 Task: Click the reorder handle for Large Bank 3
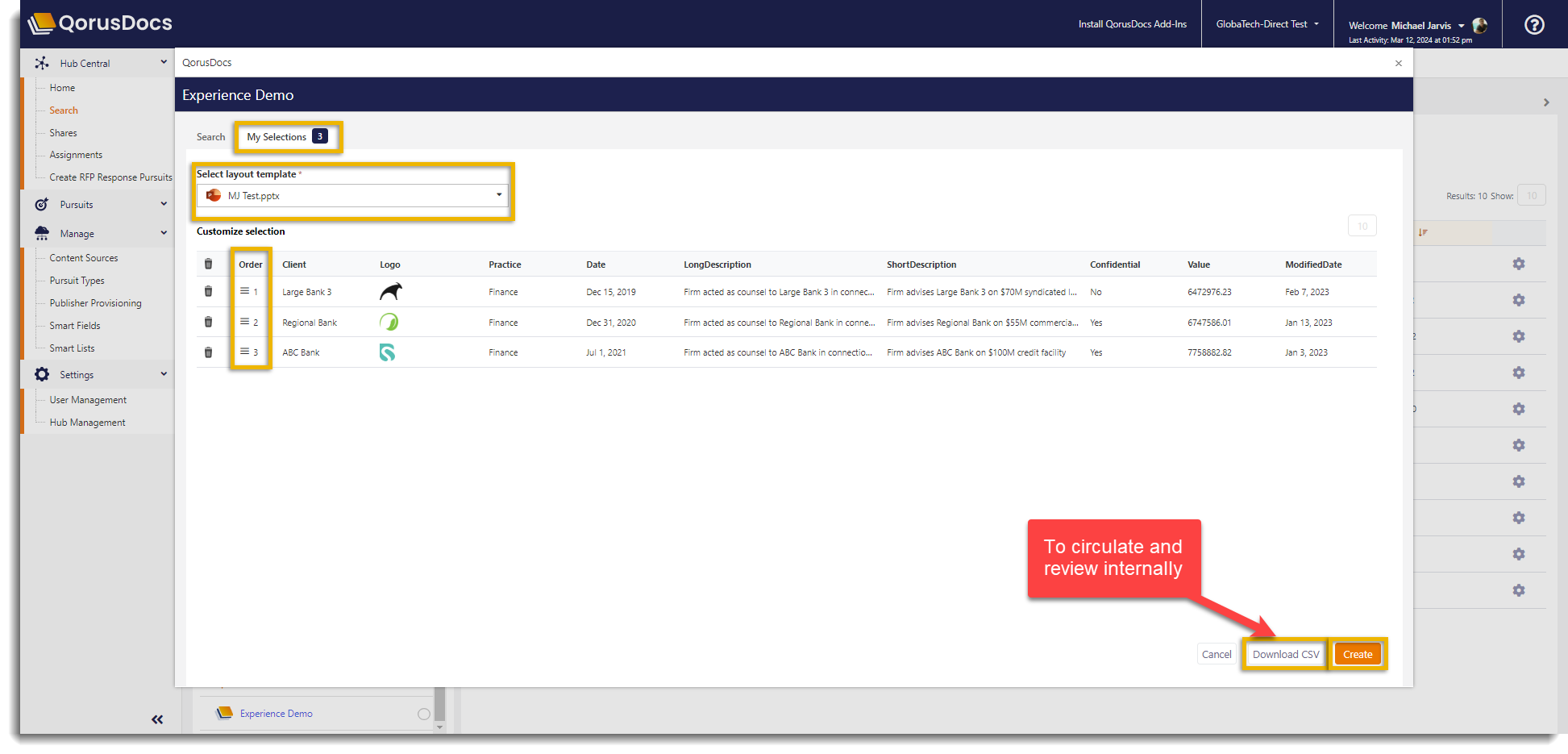point(244,291)
